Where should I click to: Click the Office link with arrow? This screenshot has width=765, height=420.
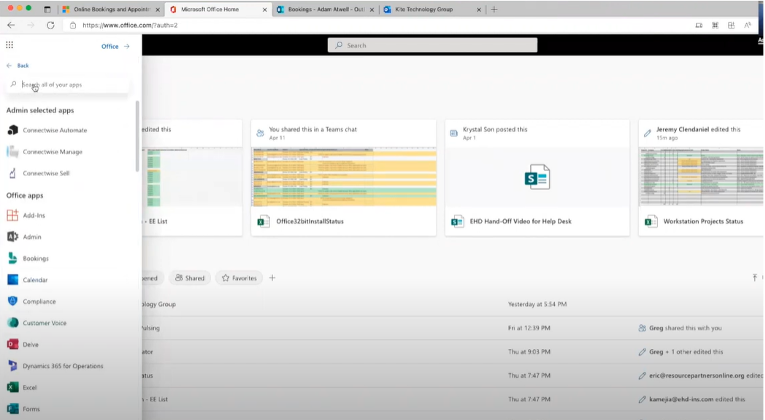pyautogui.click(x=115, y=46)
